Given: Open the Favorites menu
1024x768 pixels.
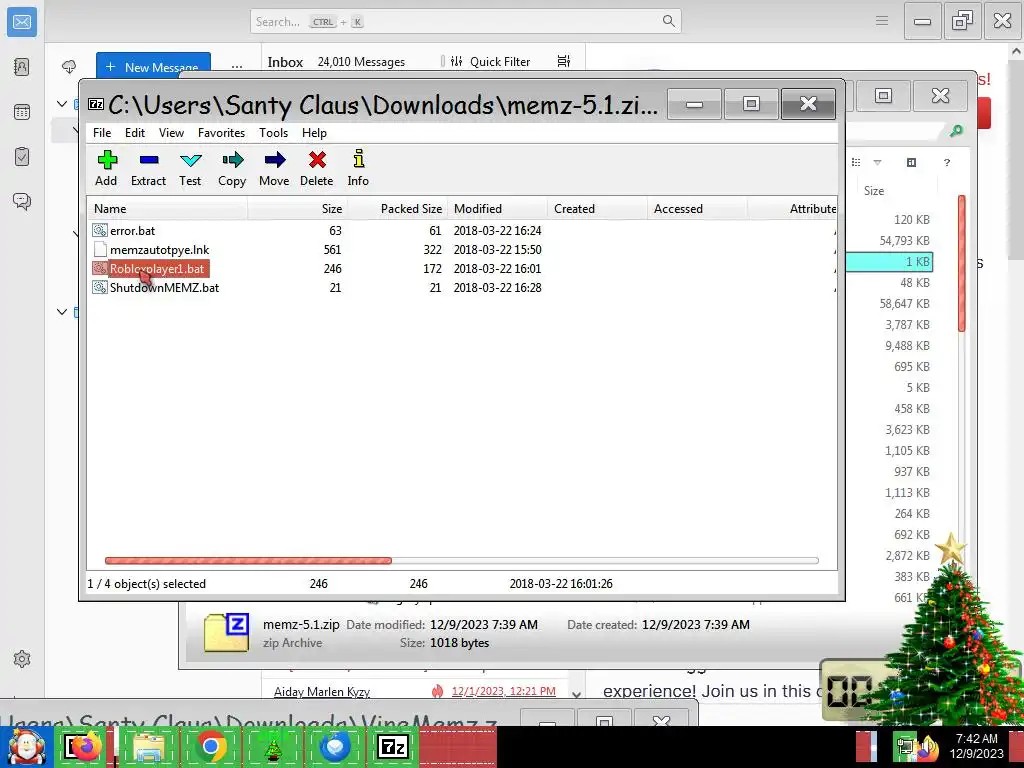Looking at the screenshot, I should click(221, 133).
